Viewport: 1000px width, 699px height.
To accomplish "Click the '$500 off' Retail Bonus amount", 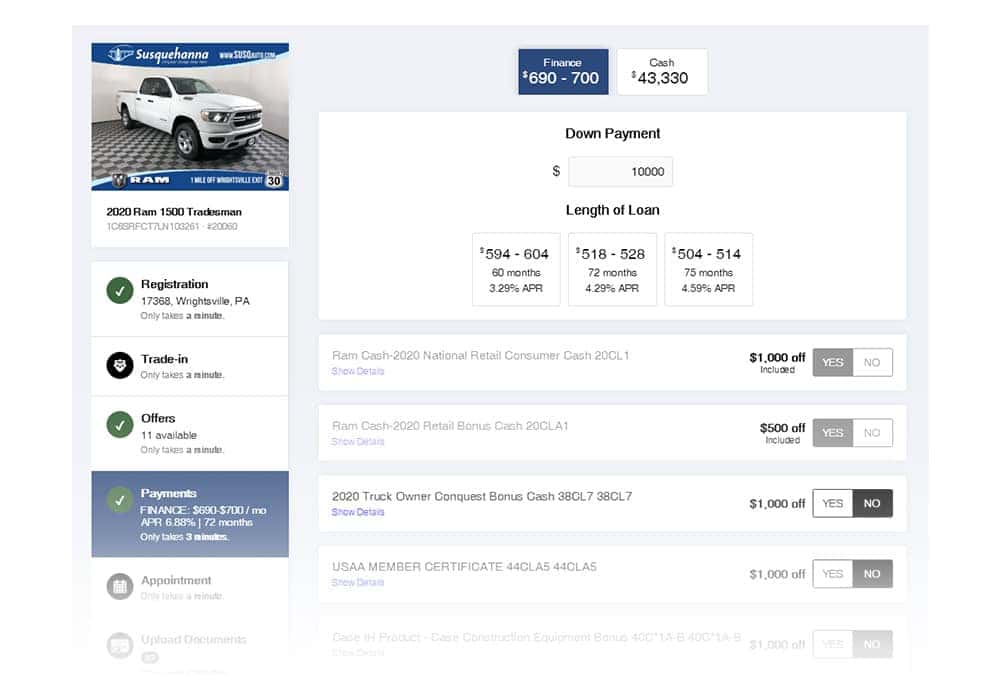I will point(783,428).
